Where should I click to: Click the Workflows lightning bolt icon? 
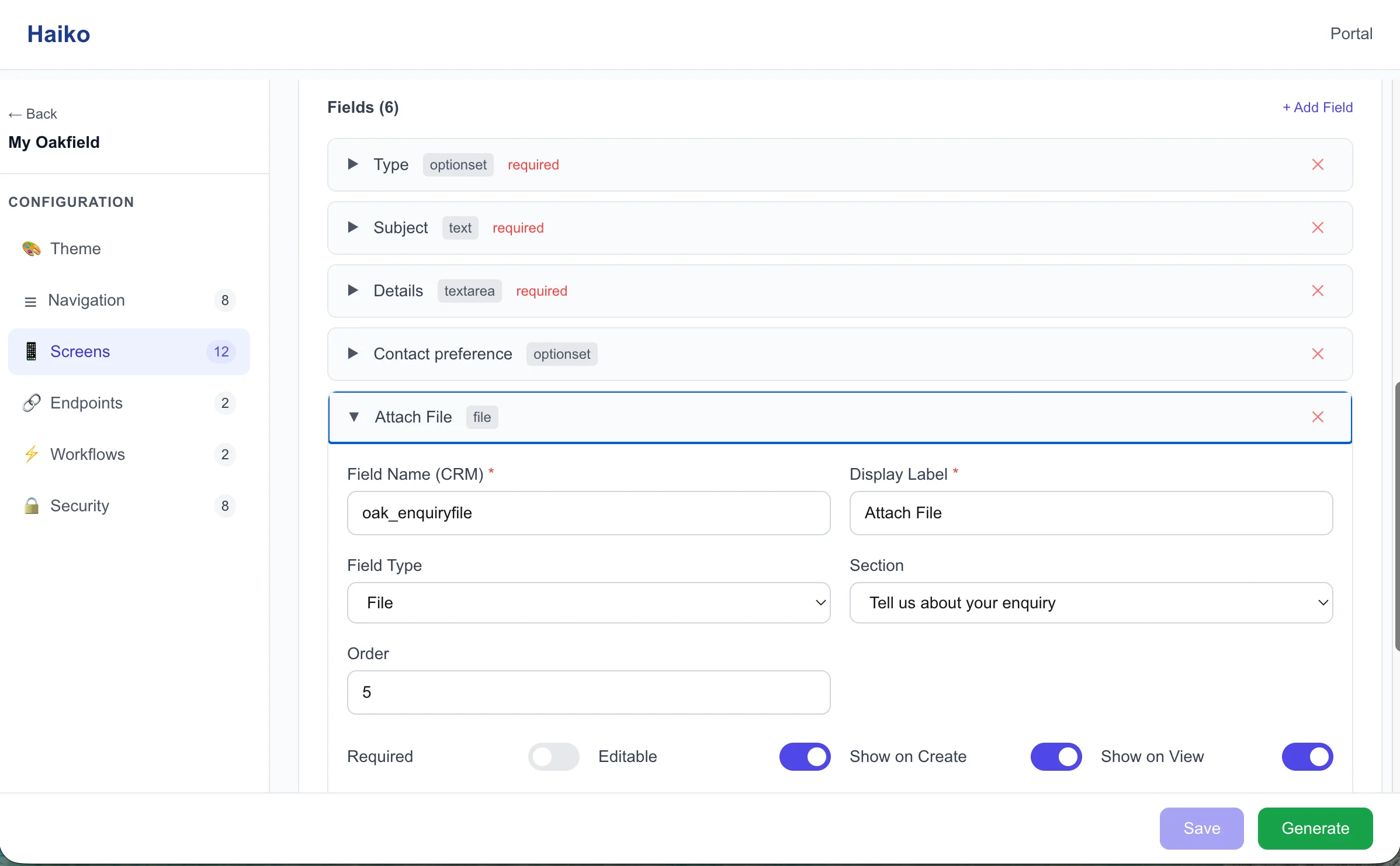pos(32,454)
